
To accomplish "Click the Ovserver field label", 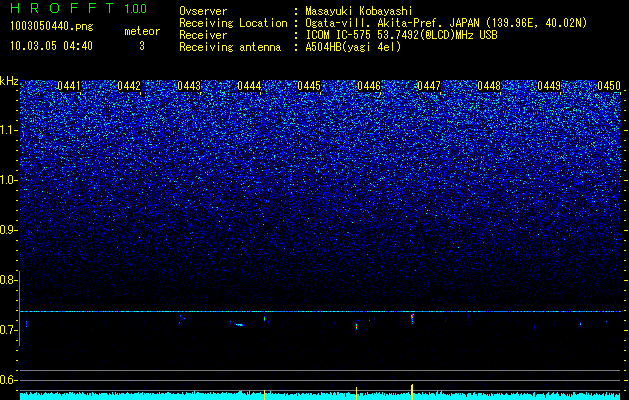I will 203,11.
